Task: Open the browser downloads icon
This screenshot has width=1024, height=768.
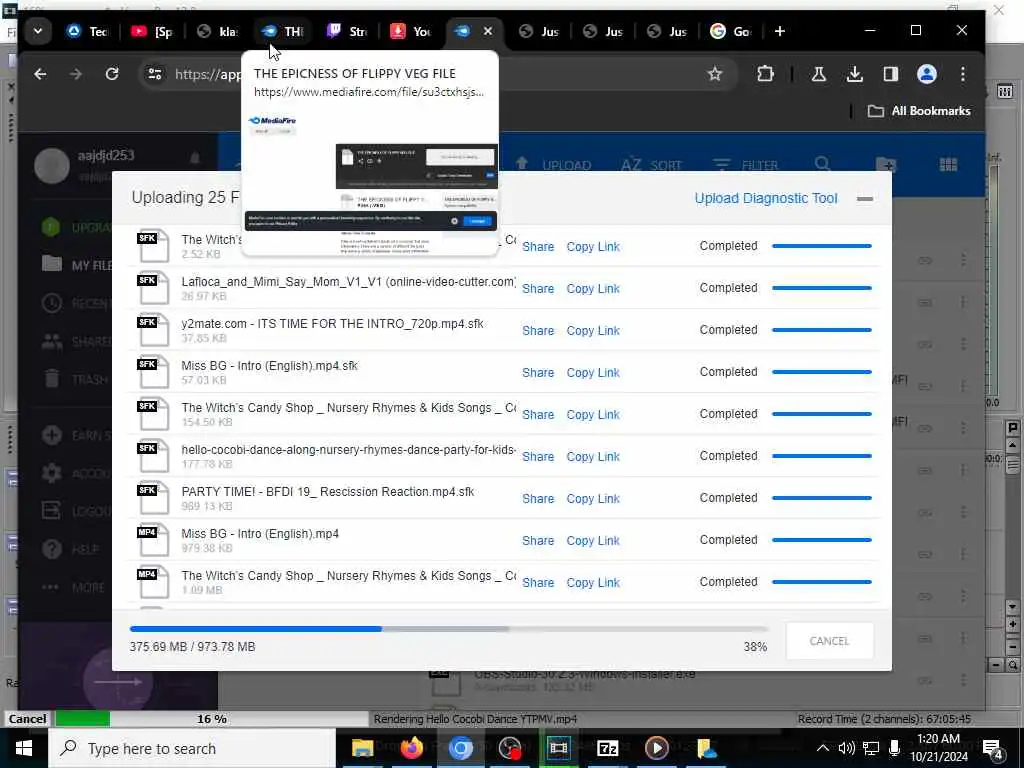Action: tap(854, 74)
